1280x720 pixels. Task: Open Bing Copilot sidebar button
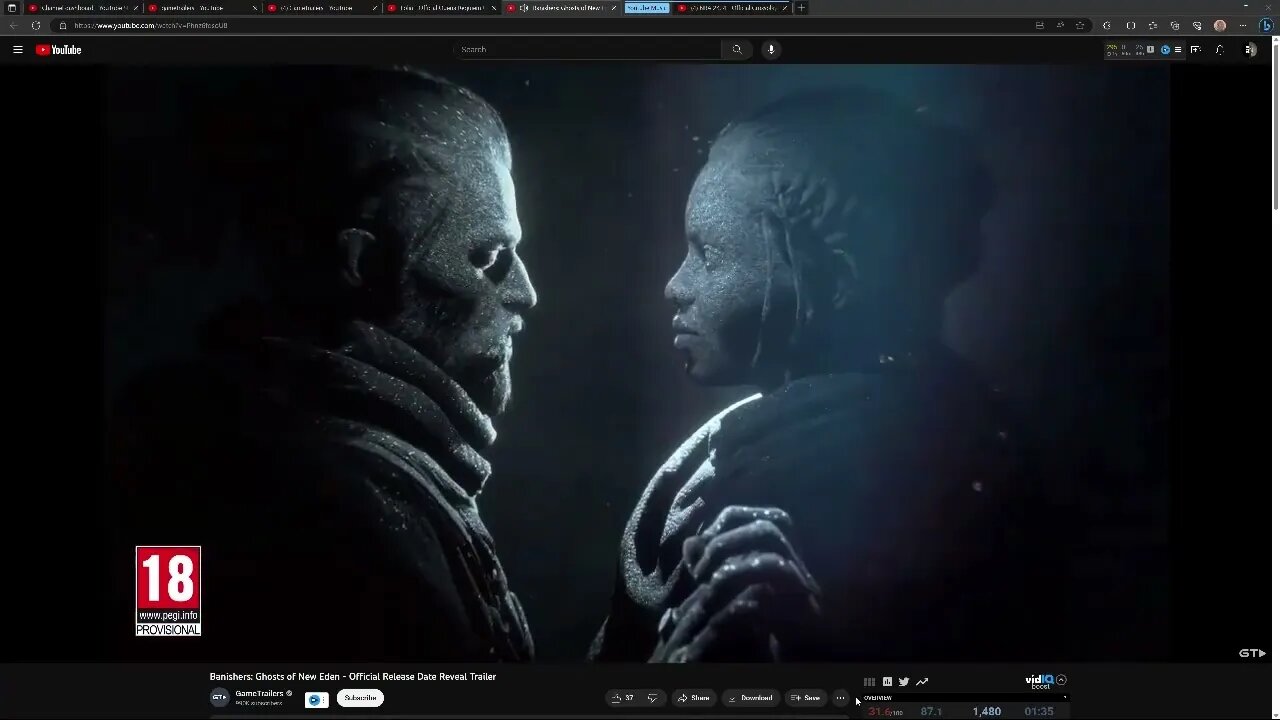1265,25
